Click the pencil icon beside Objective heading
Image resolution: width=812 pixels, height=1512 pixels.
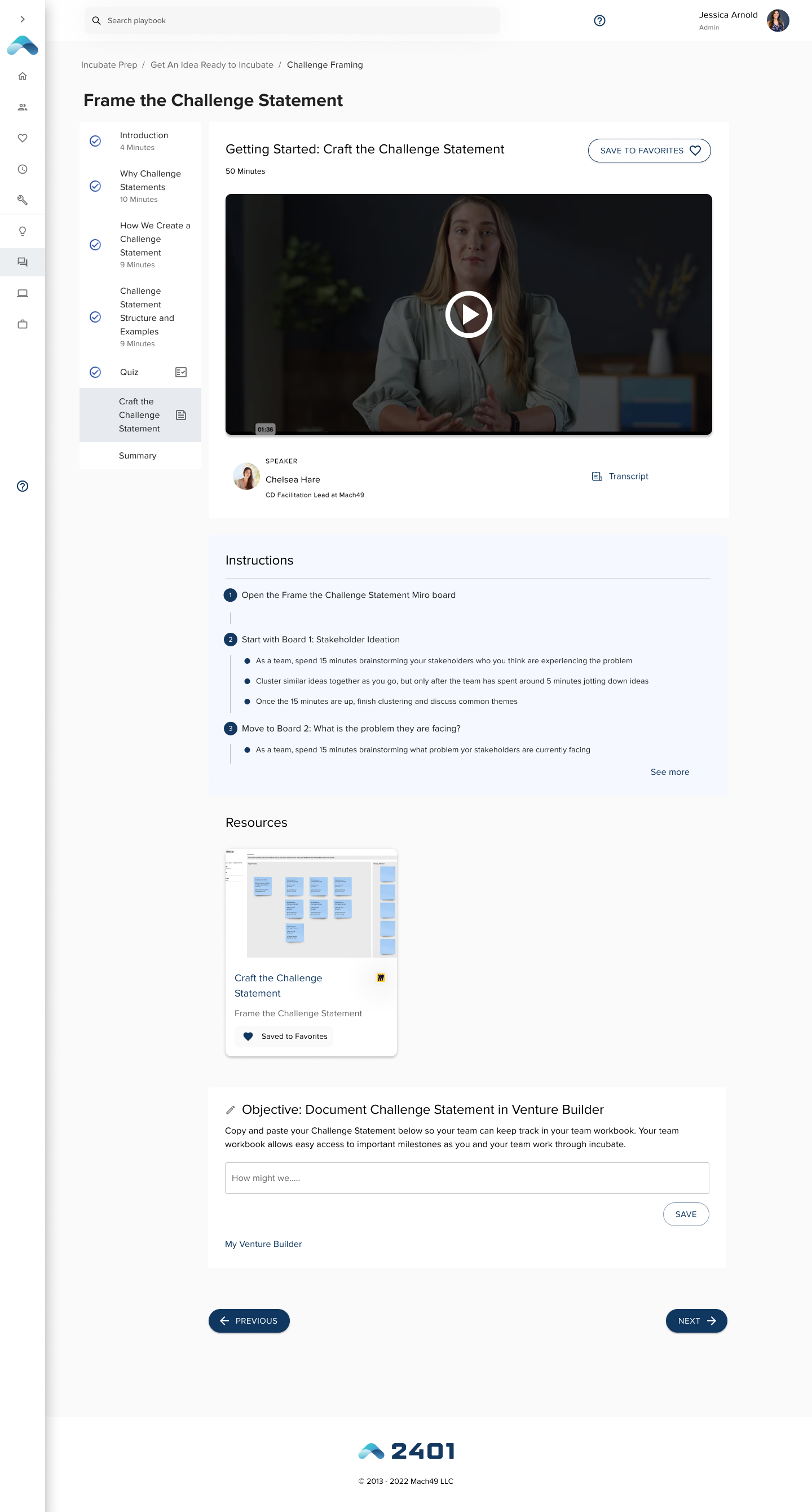click(231, 1110)
